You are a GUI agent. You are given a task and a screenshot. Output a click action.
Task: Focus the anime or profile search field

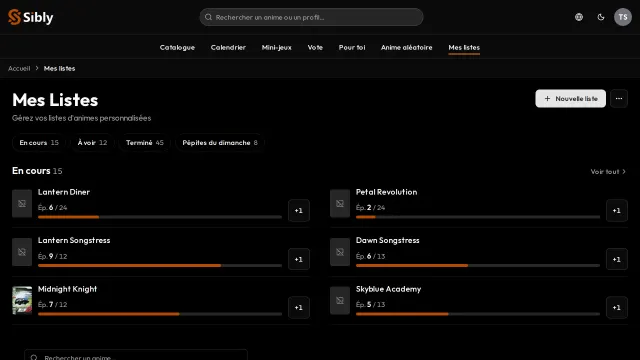[x=311, y=17]
